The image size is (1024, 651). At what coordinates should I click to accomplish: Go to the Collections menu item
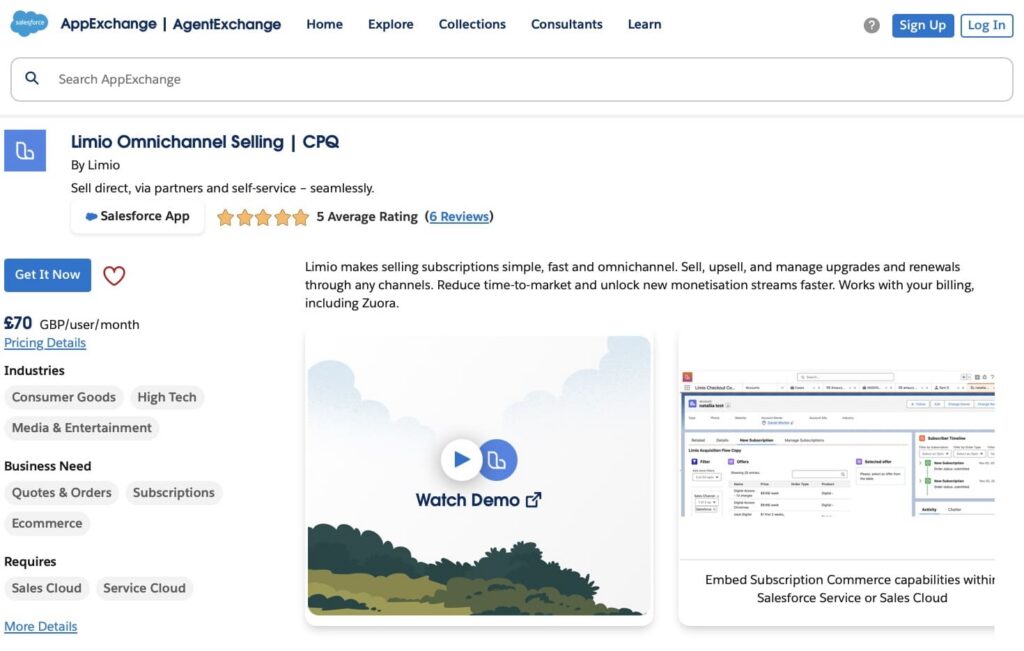472,24
